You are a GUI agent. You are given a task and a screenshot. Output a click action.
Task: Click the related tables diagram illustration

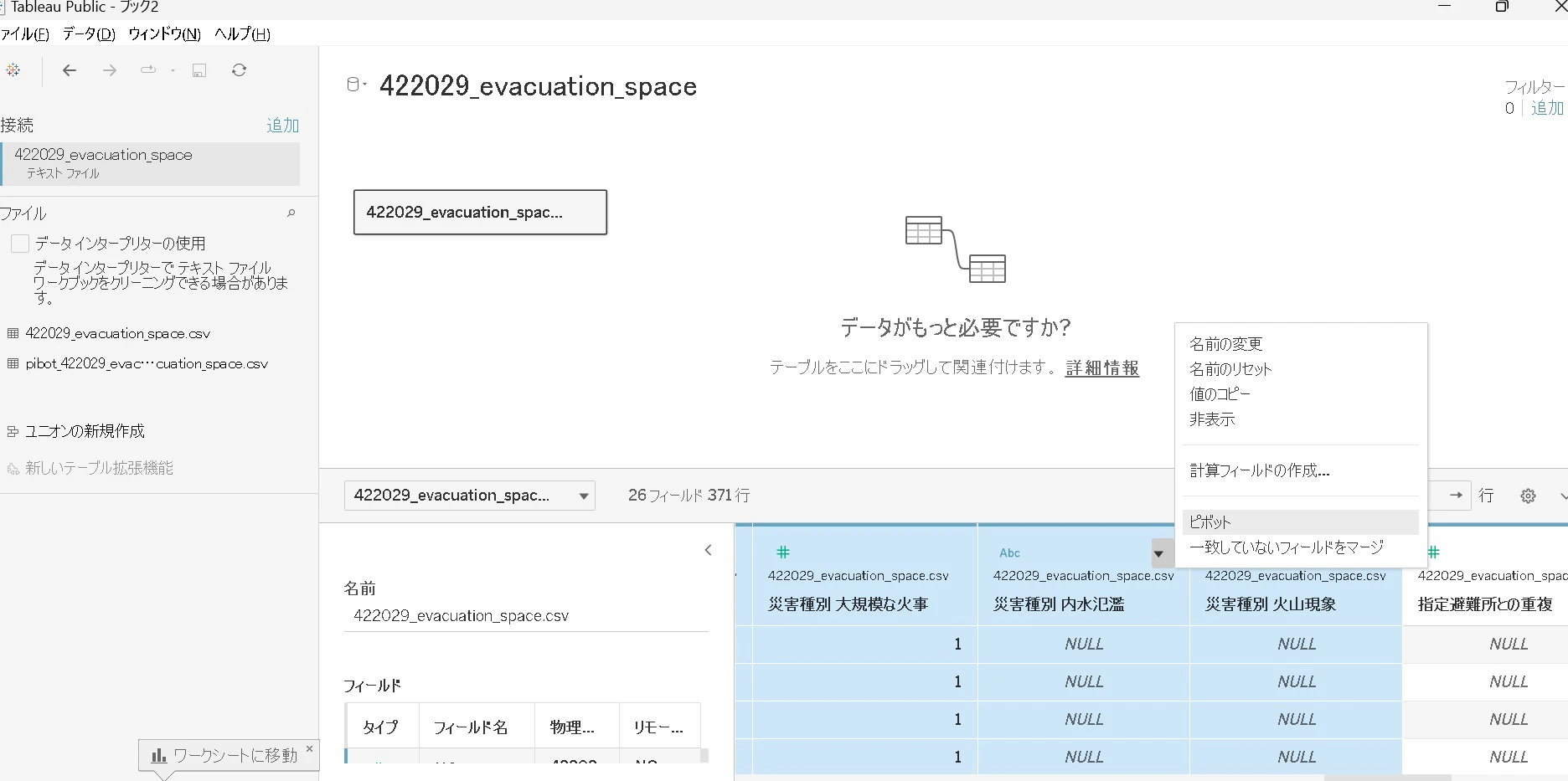[x=956, y=249]
